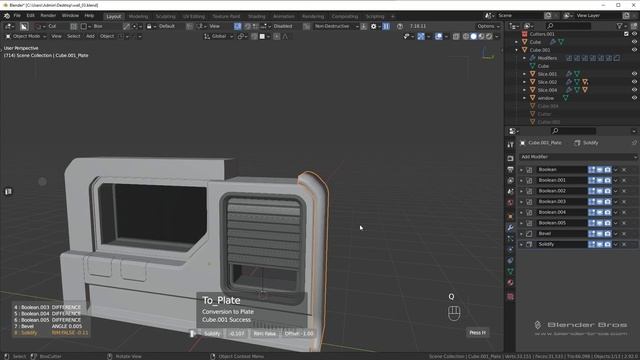This screenshot has width=640, height=360.
Task: Click the BoxCutter help question icon
Action: tap(400, 26)
